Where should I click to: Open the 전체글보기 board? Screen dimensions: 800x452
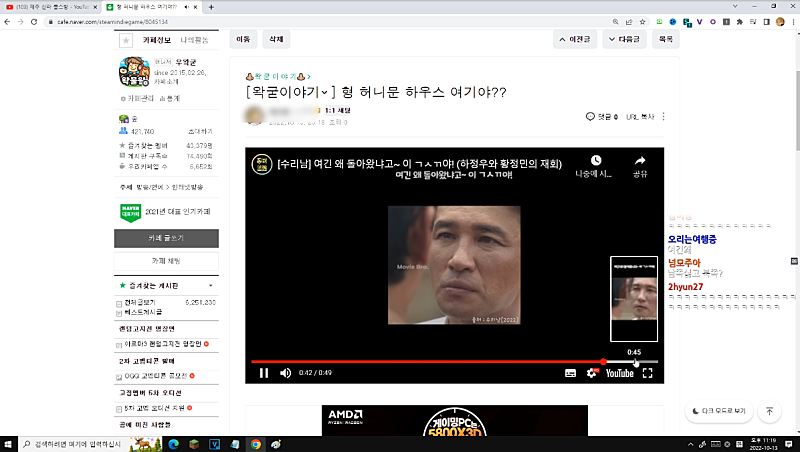(140, 303)
